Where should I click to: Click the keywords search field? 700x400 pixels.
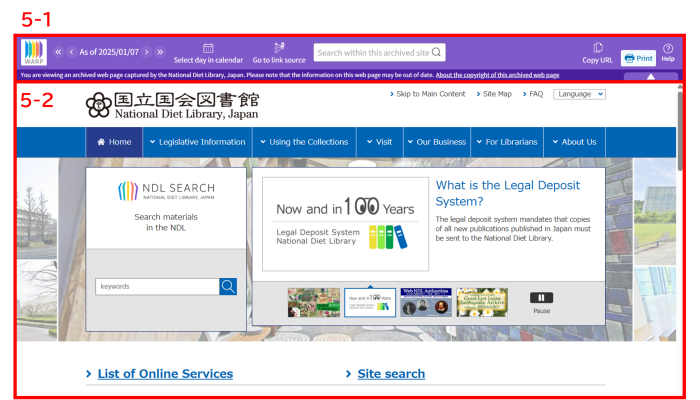point(157,287)
